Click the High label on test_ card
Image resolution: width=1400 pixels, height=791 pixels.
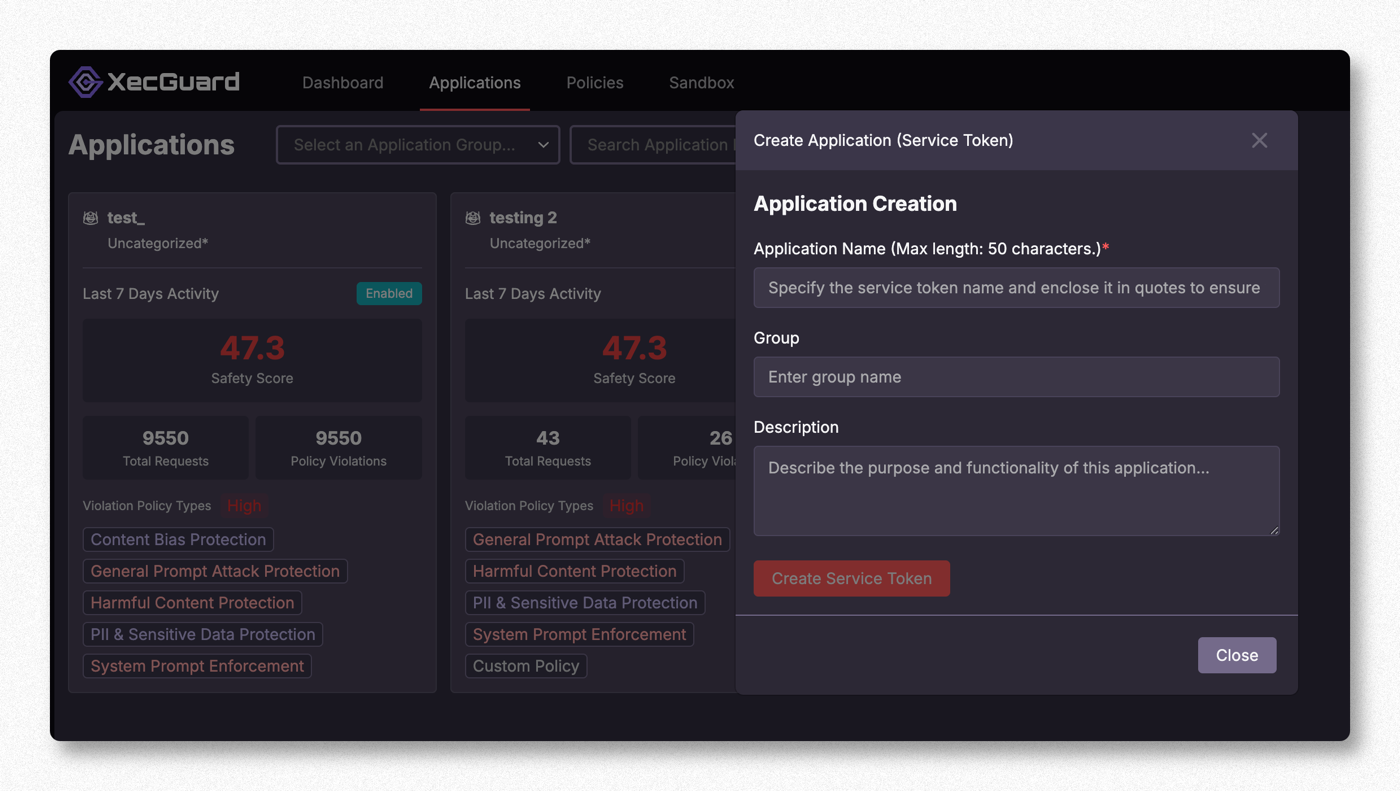click(244, 506)
